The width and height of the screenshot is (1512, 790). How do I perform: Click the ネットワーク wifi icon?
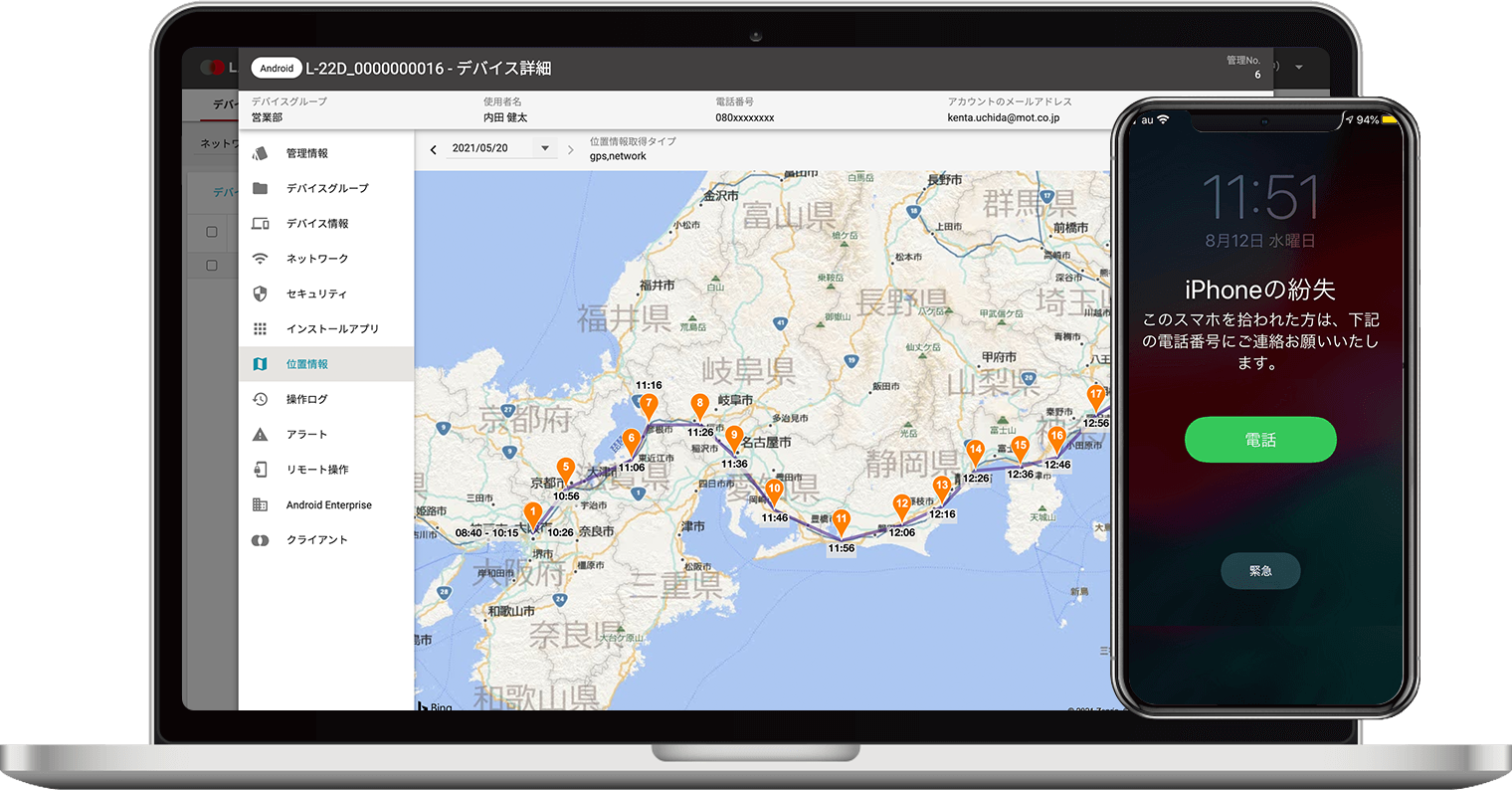pyautogui.click(x=261, y=259)
